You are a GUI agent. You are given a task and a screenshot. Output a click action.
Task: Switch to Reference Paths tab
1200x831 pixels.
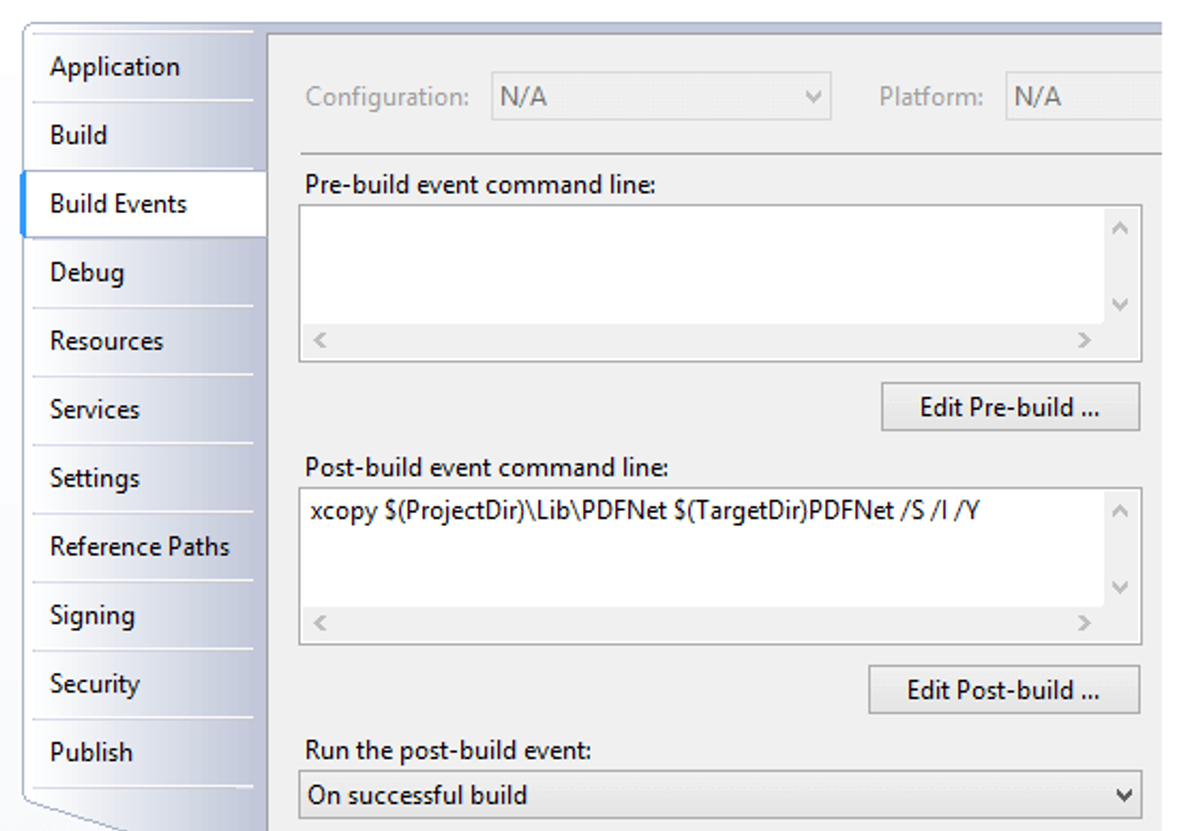pyautogui.click(x=142, y=547)
